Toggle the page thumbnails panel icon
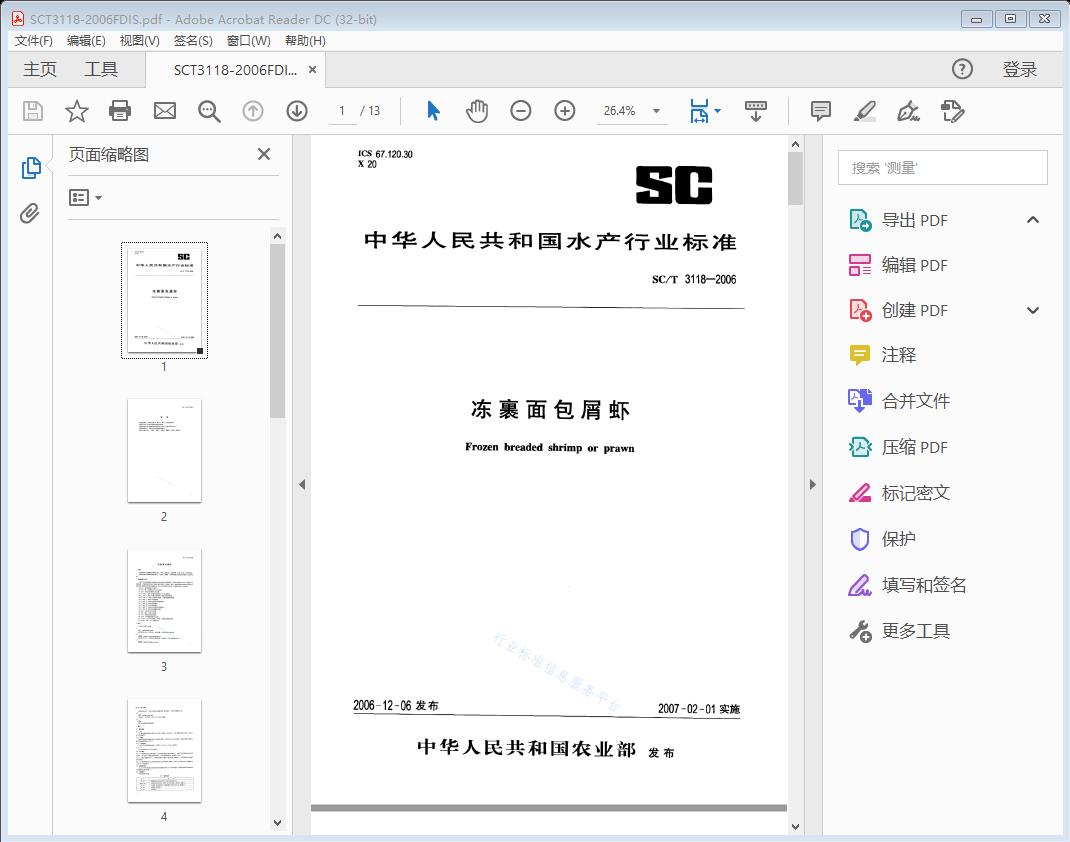This screenshot has height=842, width=1070. pos(30,168)
